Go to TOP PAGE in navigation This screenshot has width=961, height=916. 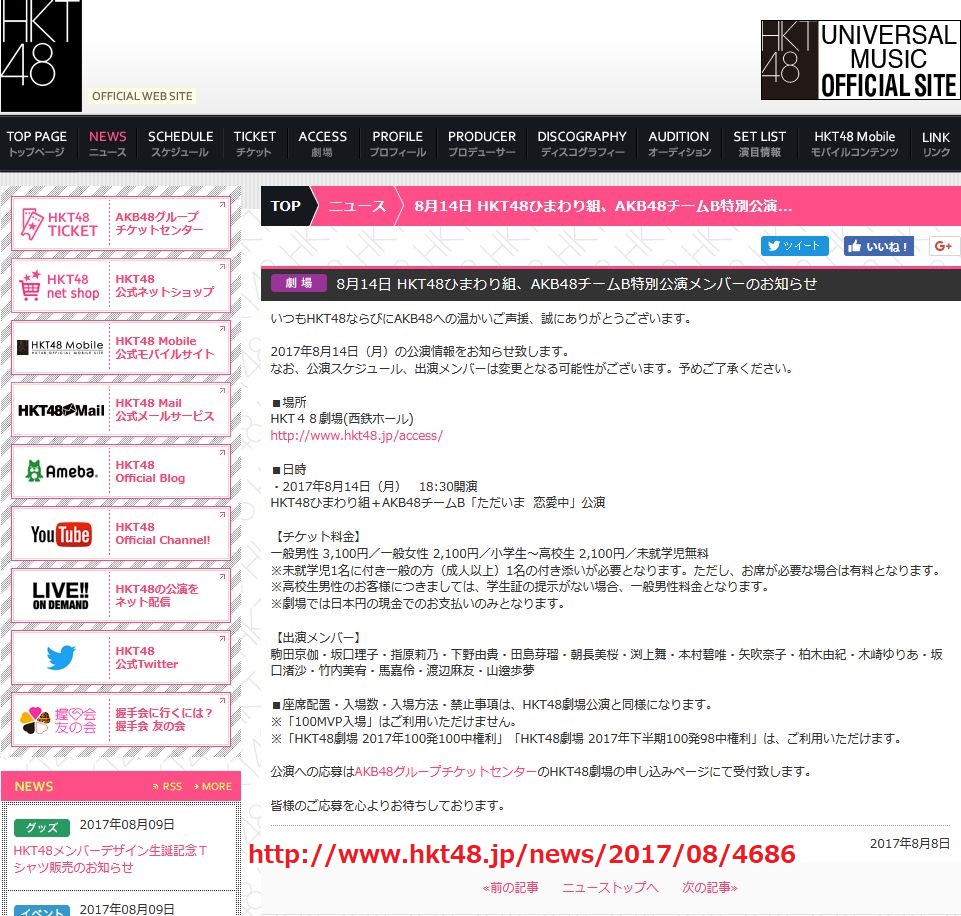37,143
